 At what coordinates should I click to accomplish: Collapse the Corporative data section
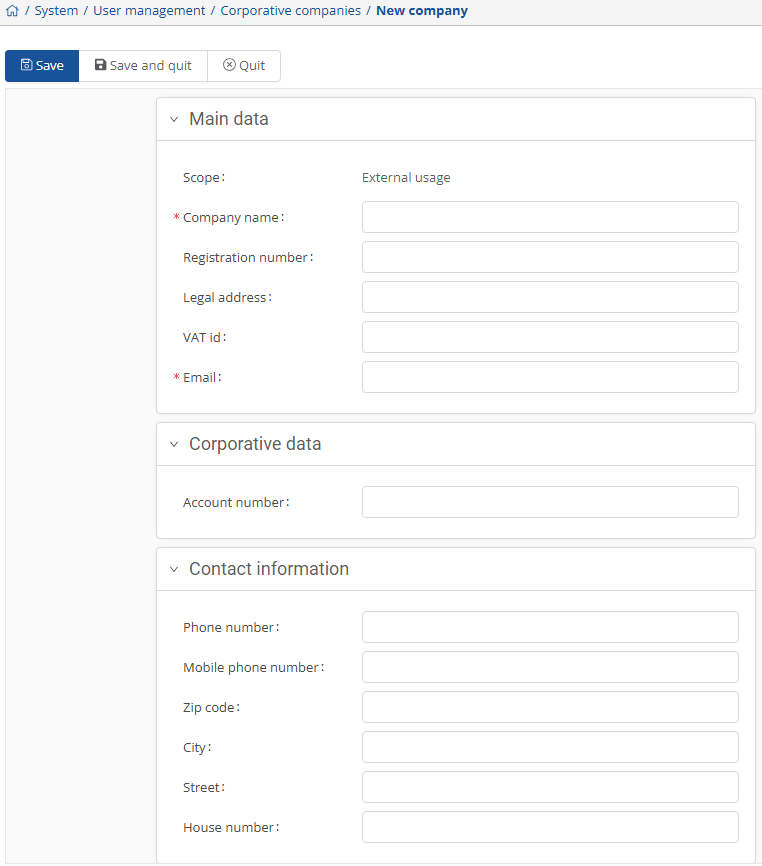click(174, 444)
